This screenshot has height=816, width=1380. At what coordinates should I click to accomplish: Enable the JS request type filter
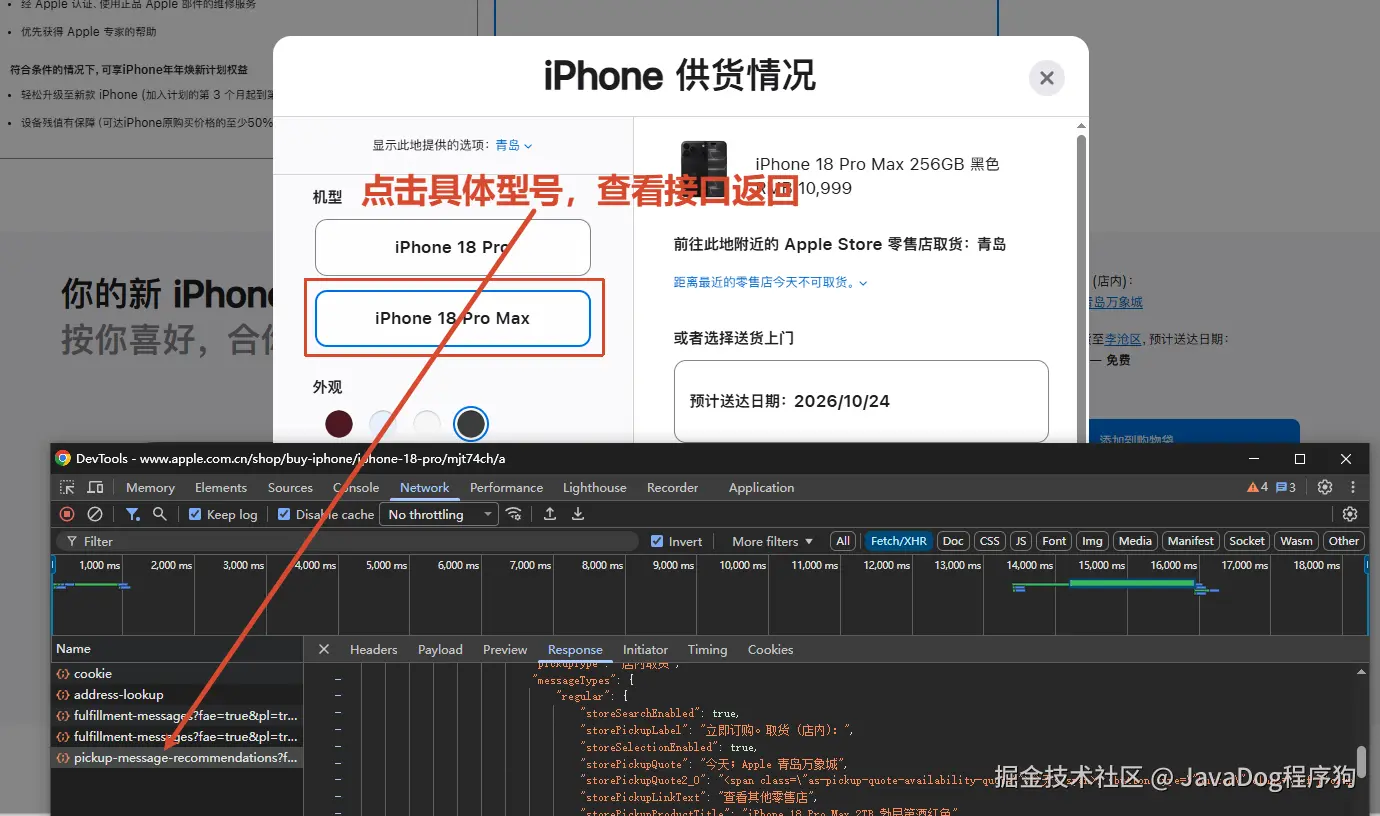point(1021,541)
